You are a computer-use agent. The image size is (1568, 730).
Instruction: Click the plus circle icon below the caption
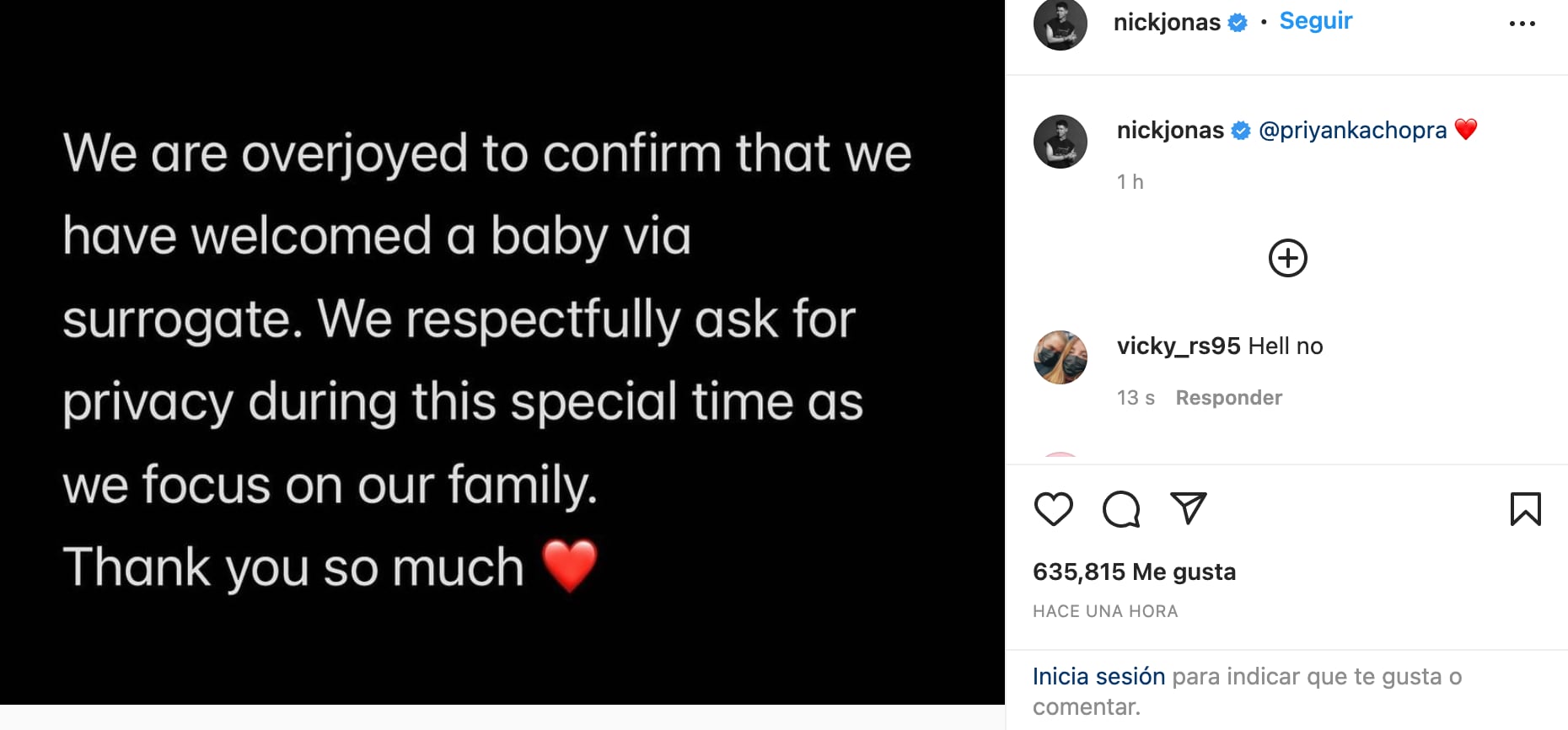tap(1287, 258)
